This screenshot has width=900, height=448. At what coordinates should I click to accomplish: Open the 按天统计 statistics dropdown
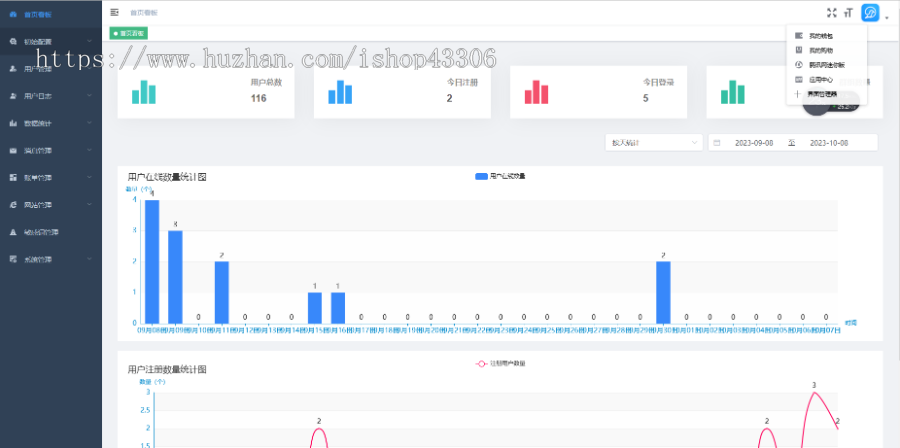[x=654, y=143]
